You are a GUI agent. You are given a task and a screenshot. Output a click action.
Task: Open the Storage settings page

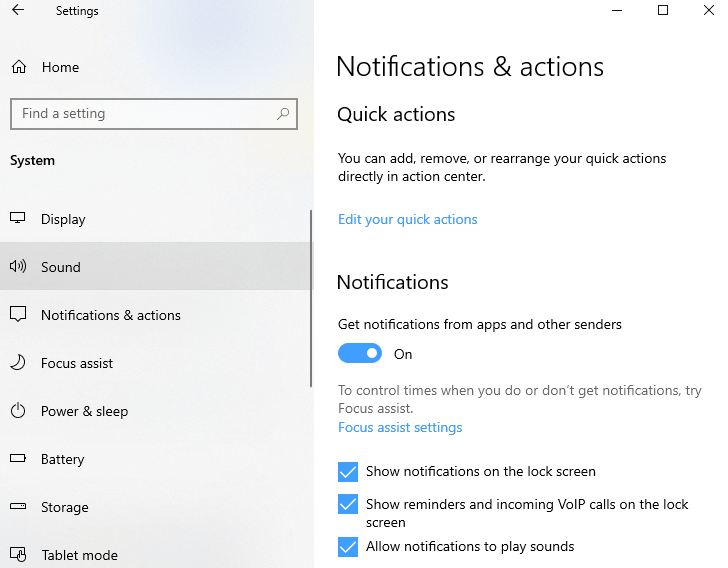coord(155,507)
